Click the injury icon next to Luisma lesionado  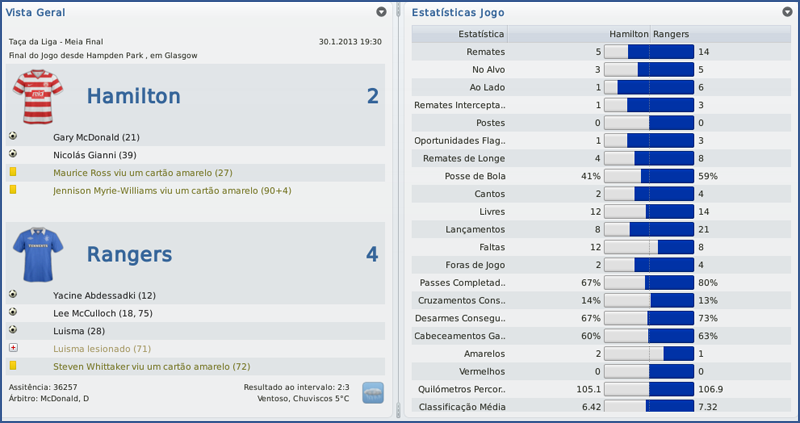coord(13,348)
